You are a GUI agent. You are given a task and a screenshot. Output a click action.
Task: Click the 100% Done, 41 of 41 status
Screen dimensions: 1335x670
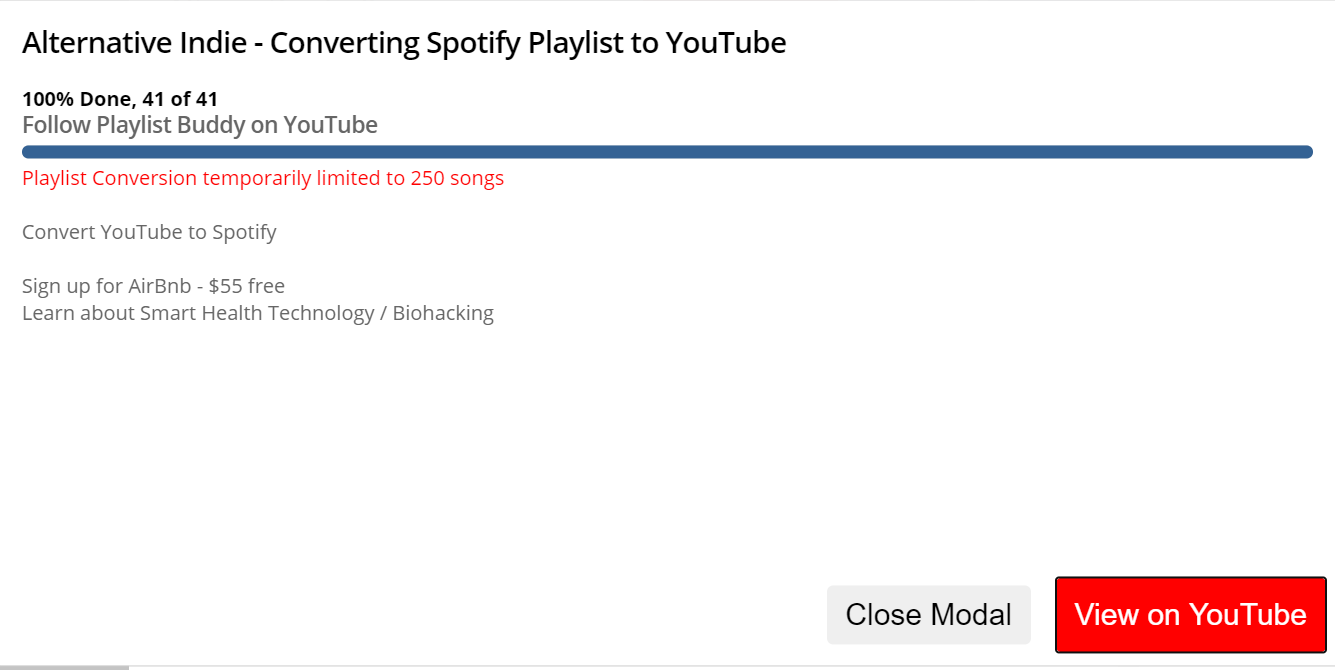120,99
